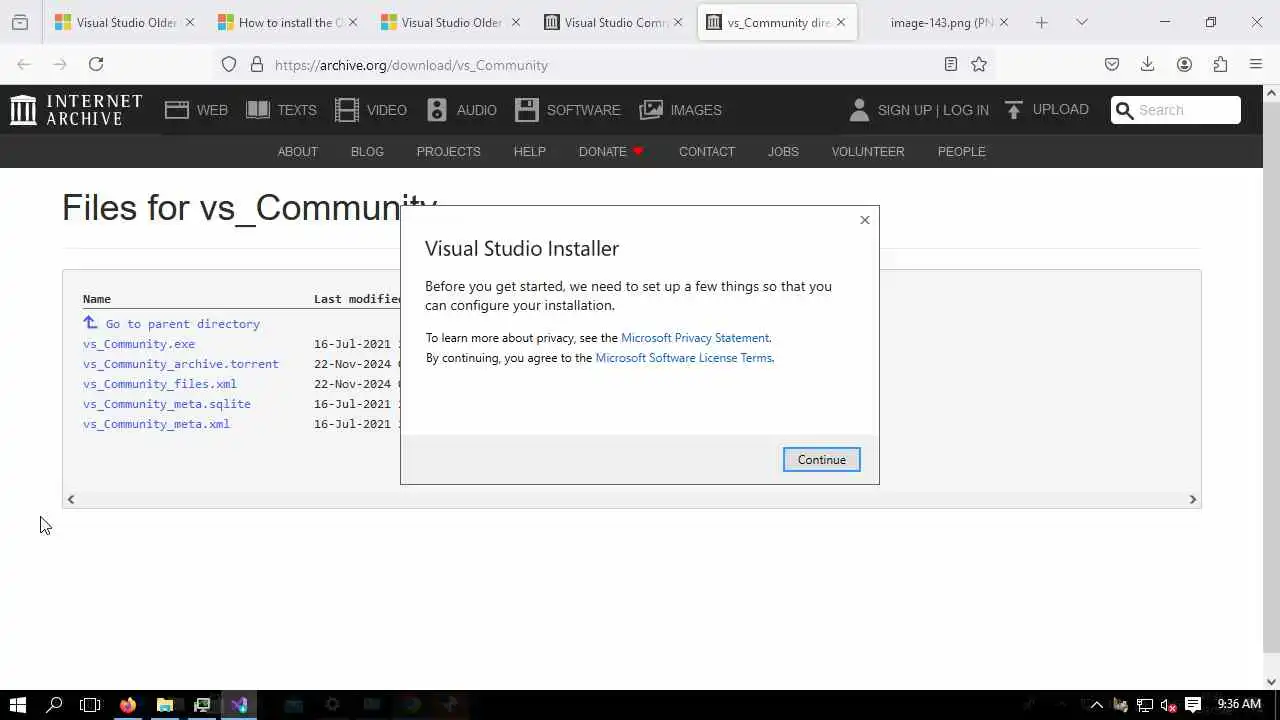Image resolution: width=1280 pixels, height=720 pixels.
Task: Open the extensions puzzle icon
Action: (x=1220, y=64)
